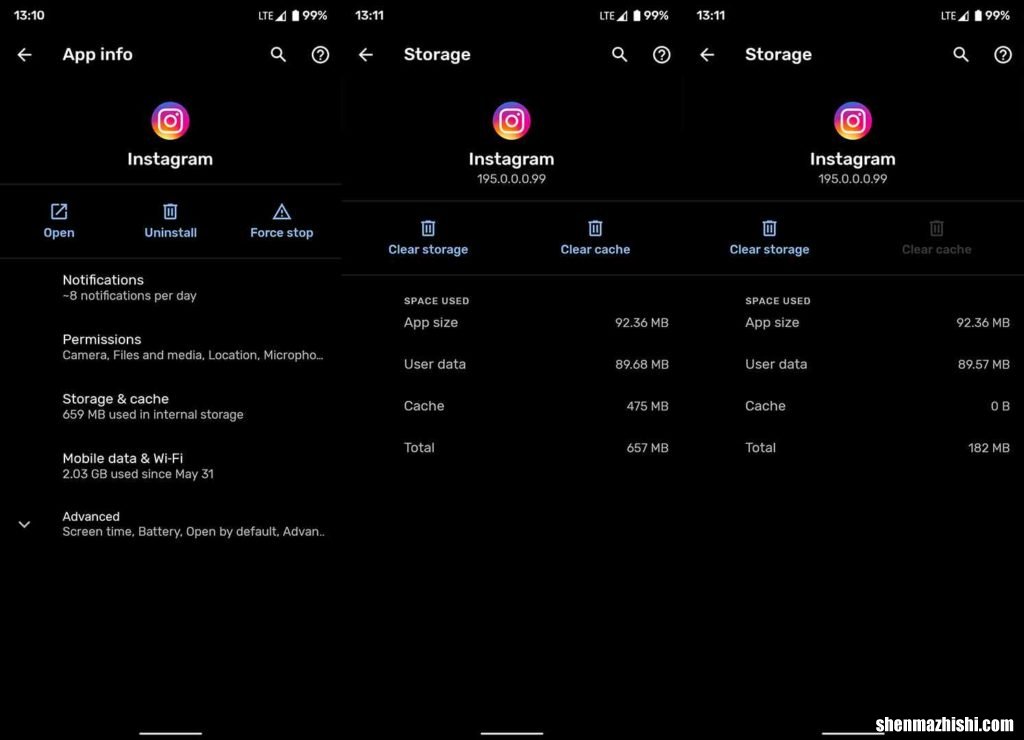
Task: Go back from the App info screen
Action: coord(25,55)
